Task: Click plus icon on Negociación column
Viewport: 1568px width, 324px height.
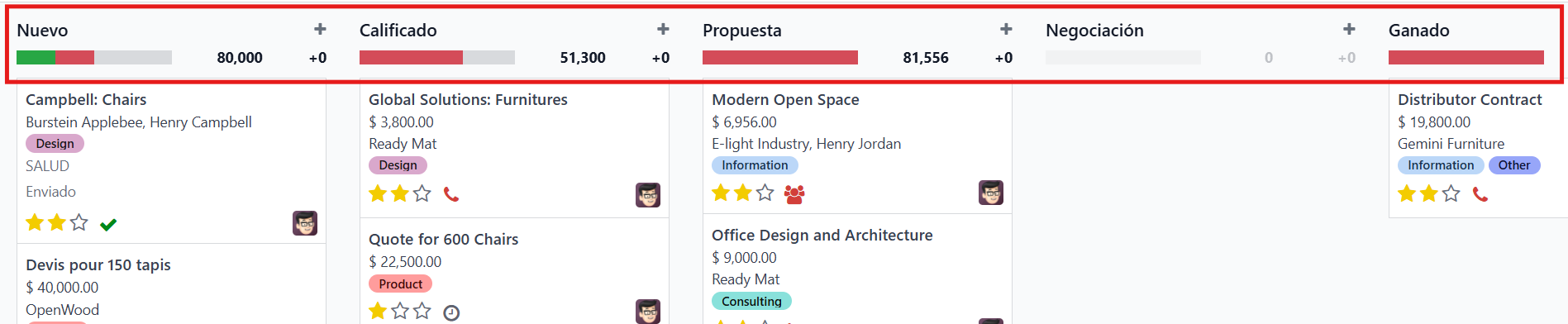Action: click(x=1349, y=30)
